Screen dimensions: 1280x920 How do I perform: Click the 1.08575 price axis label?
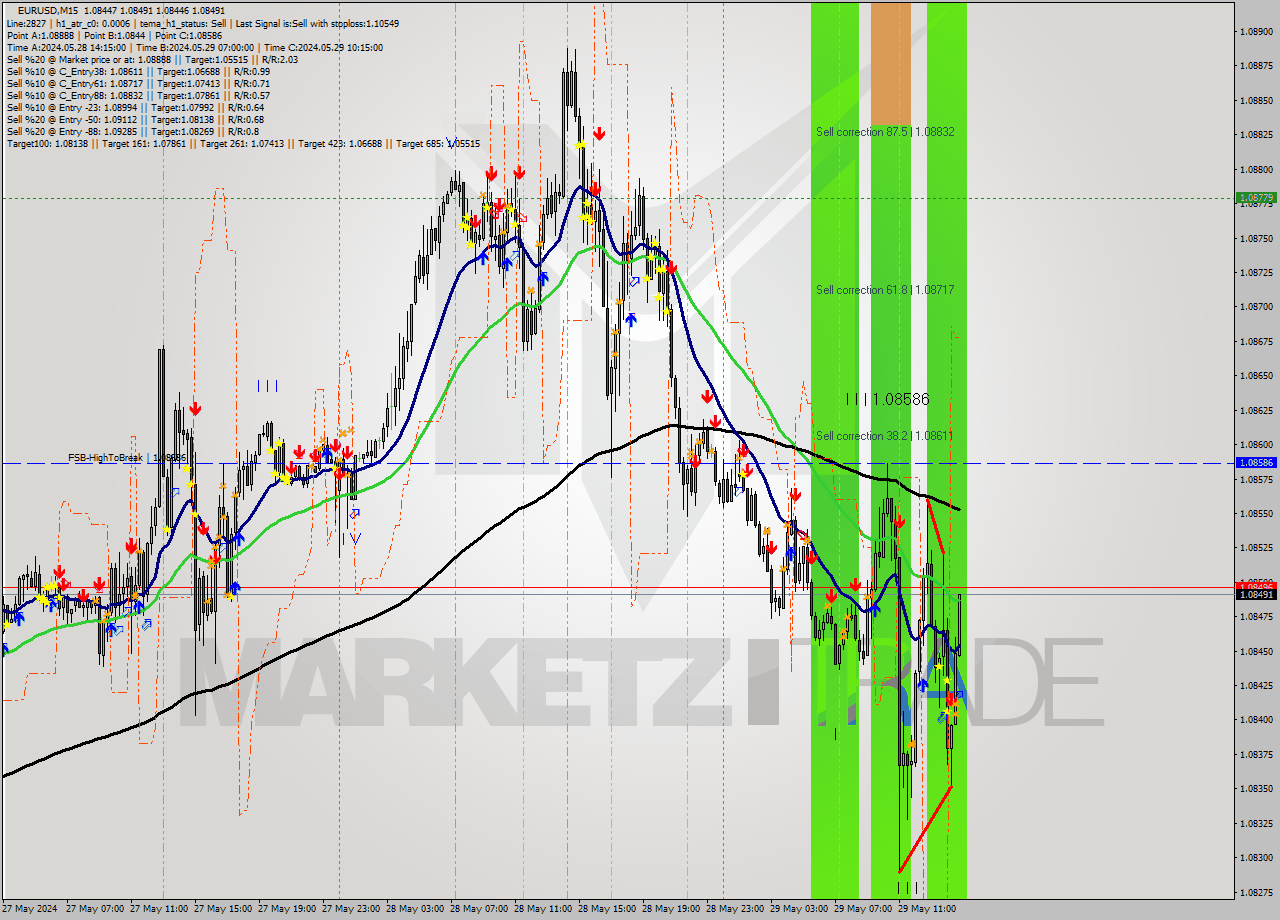click(x=1256, y=479)
